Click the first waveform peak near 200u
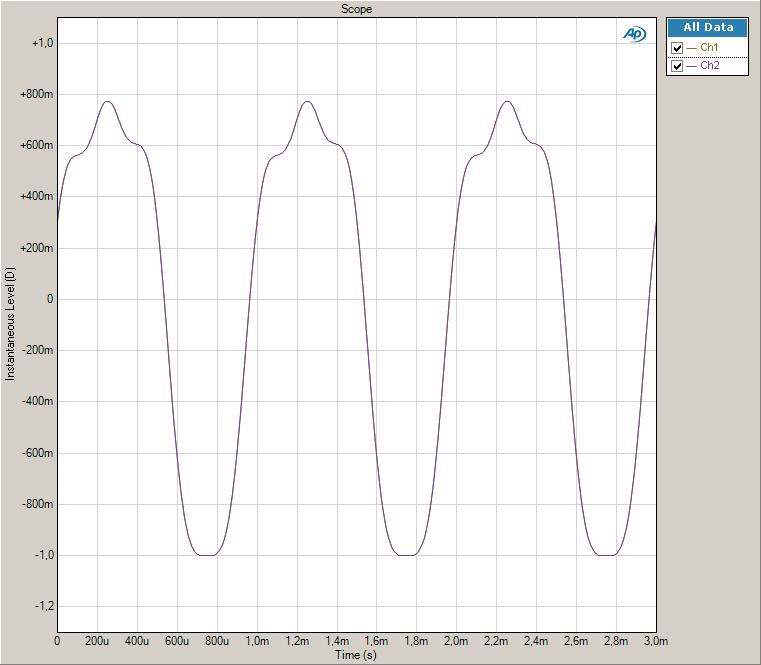This screenshot has width=761, height=665. click(x=107, y=102)
